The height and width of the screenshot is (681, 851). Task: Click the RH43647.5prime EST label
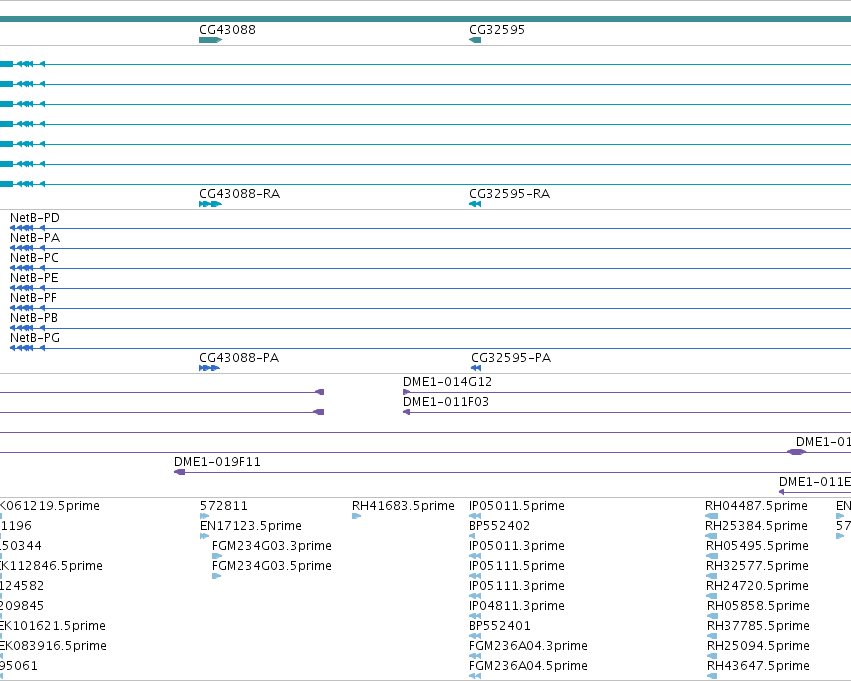(x=758, y=666)
